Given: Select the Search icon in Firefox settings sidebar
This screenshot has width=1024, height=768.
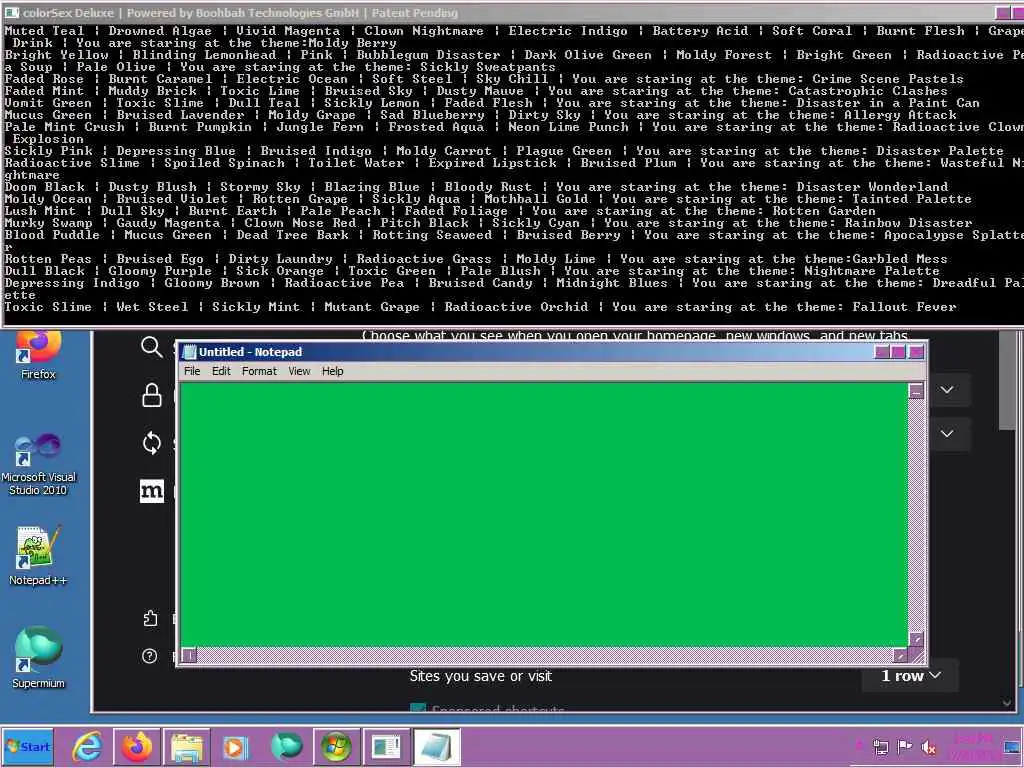Looking at the screenshot, I should click(152, 347).
